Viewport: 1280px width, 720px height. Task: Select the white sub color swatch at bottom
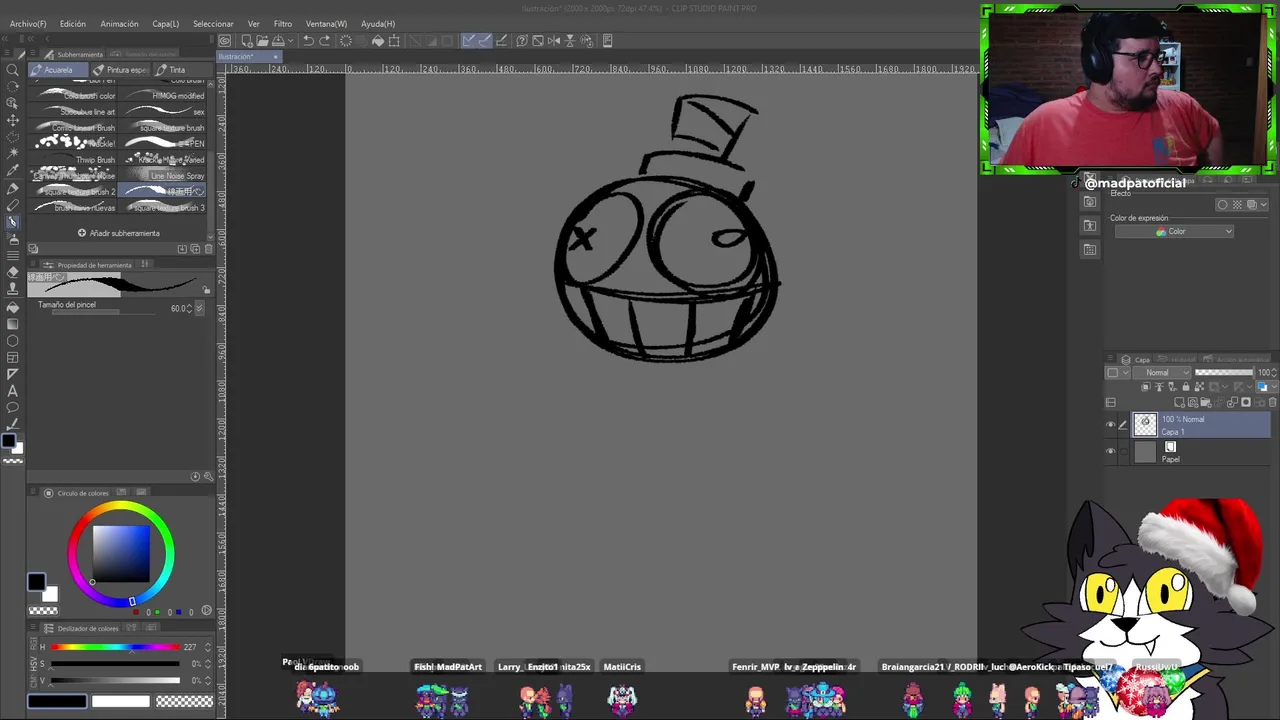(x=120, y=702)
